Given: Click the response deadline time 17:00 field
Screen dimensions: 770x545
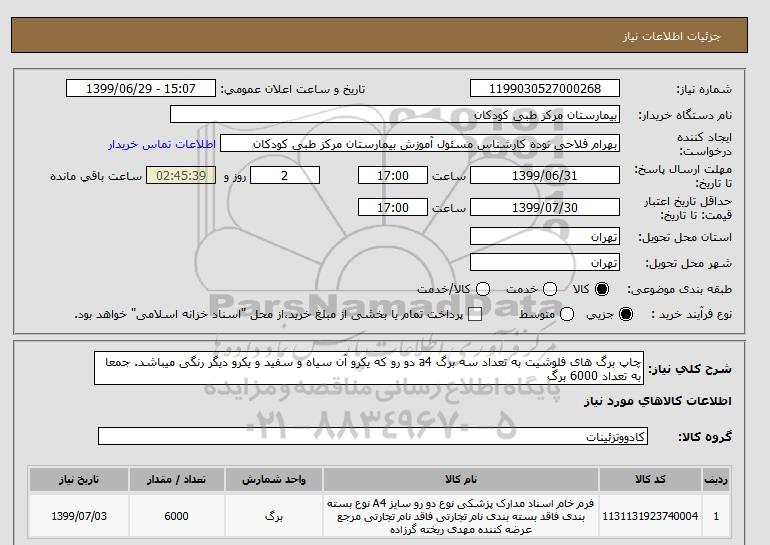Looking at the screenshot, I should tap(393, 175).
